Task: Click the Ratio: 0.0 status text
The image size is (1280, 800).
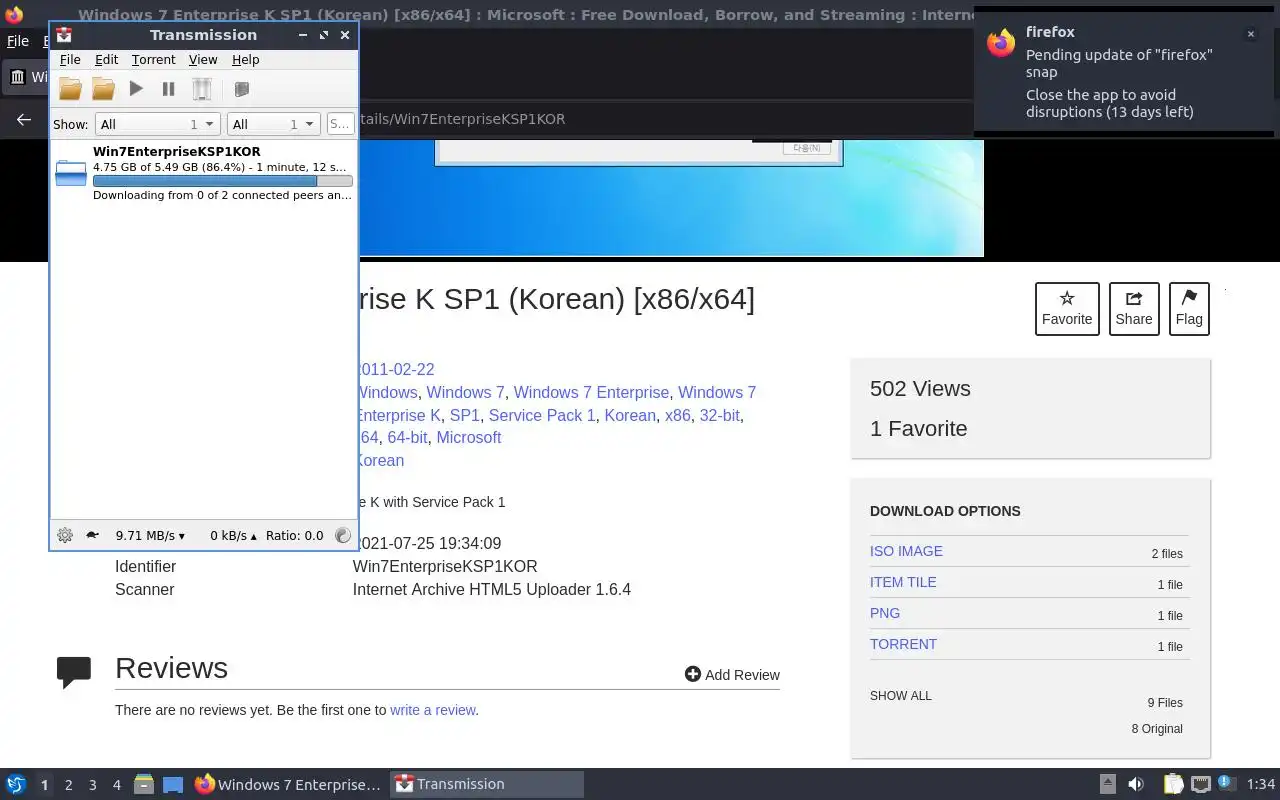Action: 294,535
